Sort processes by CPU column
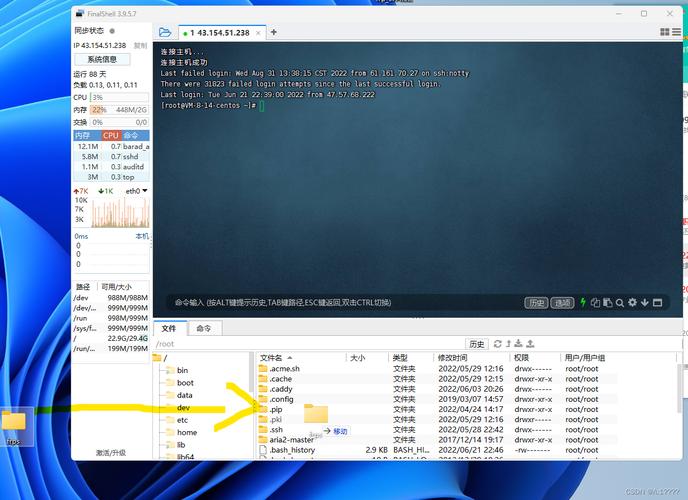The width and height of the screenshot is (688, 500). coord(111,136)
